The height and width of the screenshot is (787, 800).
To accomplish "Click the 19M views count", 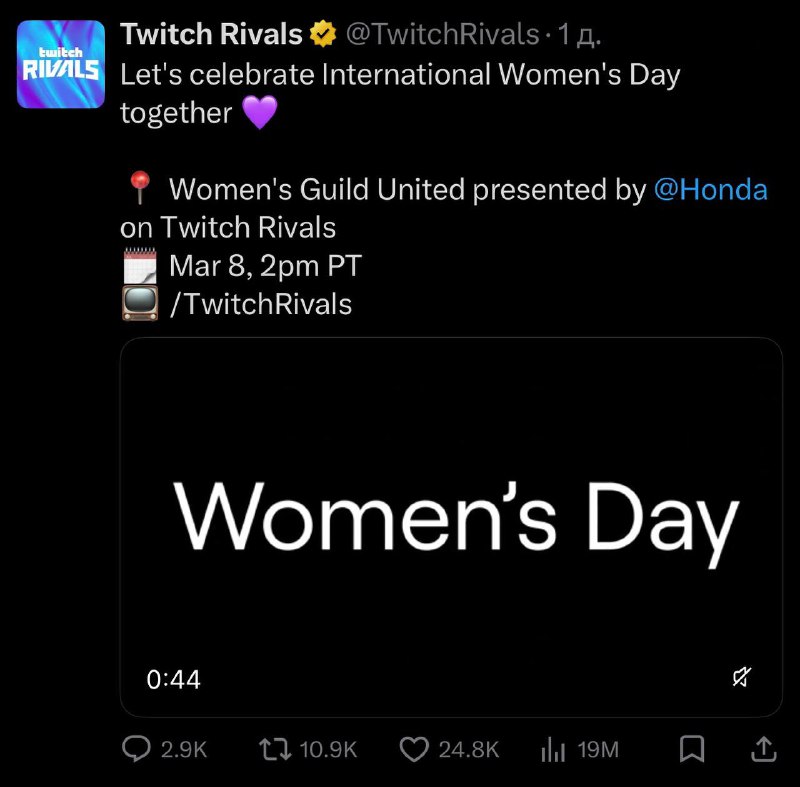I will [x=598, y=747].
